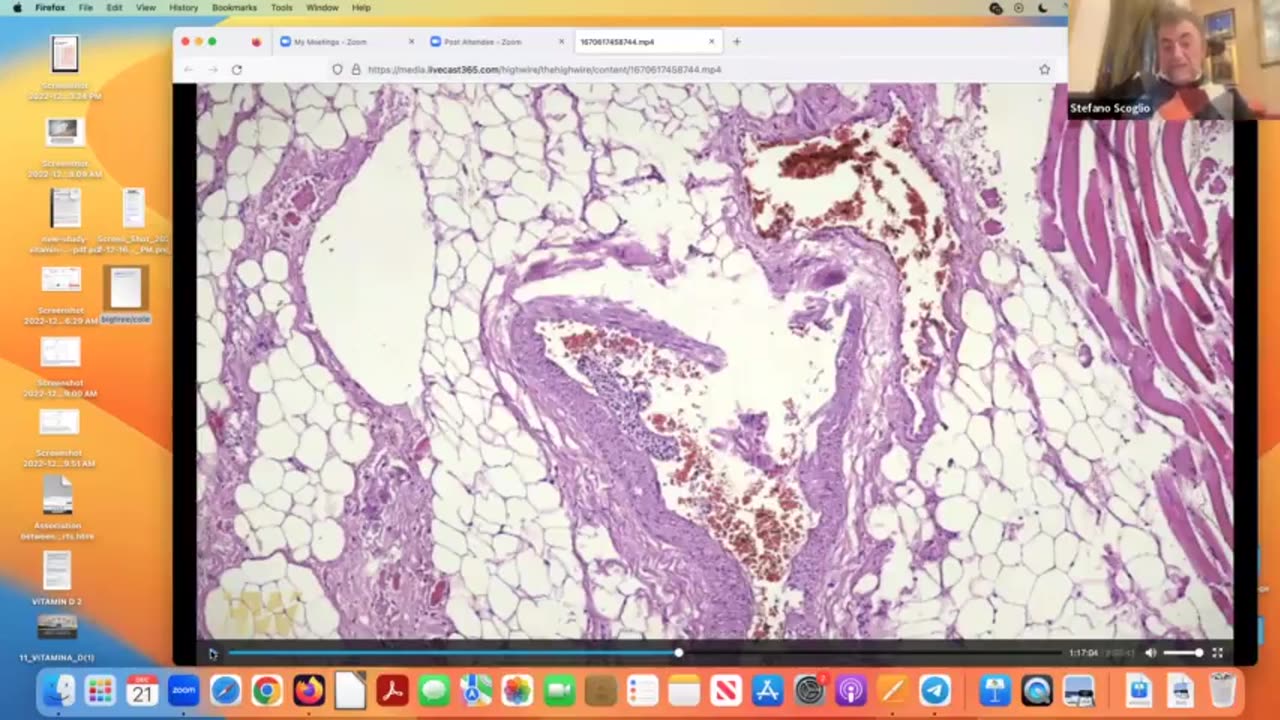Select the VITAMIN D 2 desktop file
Viewport: 1280px width, 720px height.
tap(57, 579)
